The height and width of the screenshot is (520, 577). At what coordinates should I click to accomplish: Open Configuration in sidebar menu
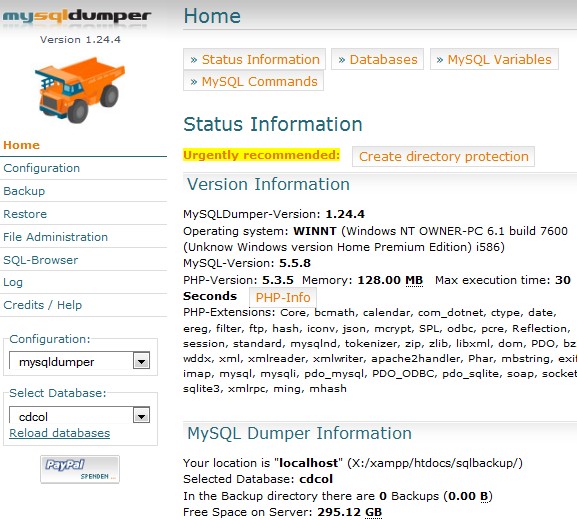point(42,168)
